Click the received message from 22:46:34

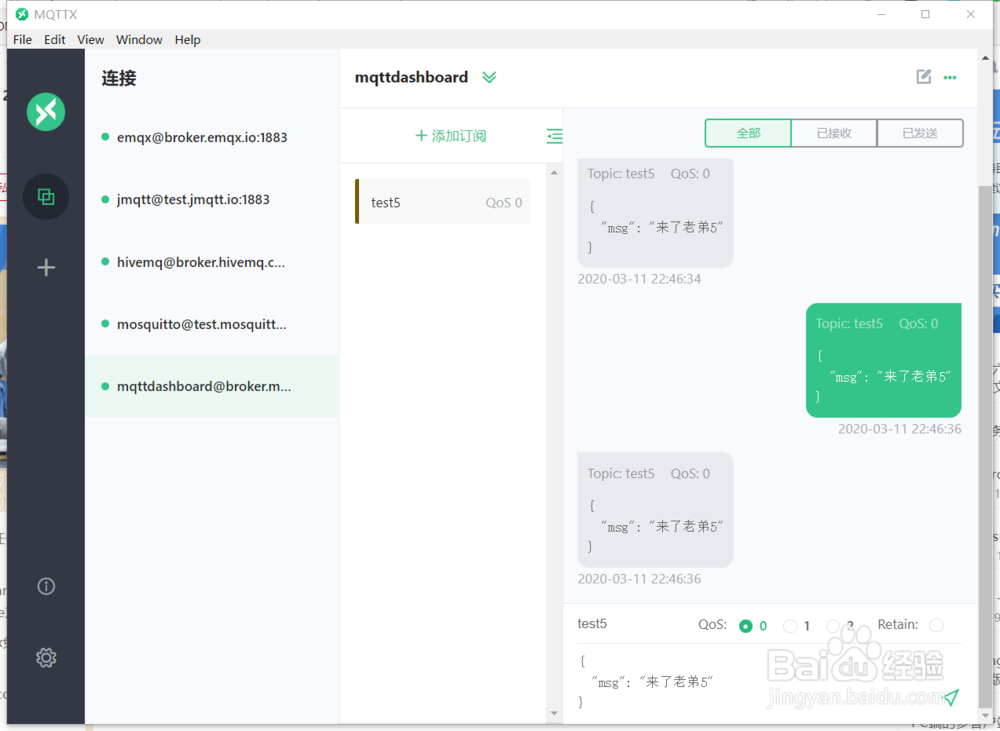(655, 213)
